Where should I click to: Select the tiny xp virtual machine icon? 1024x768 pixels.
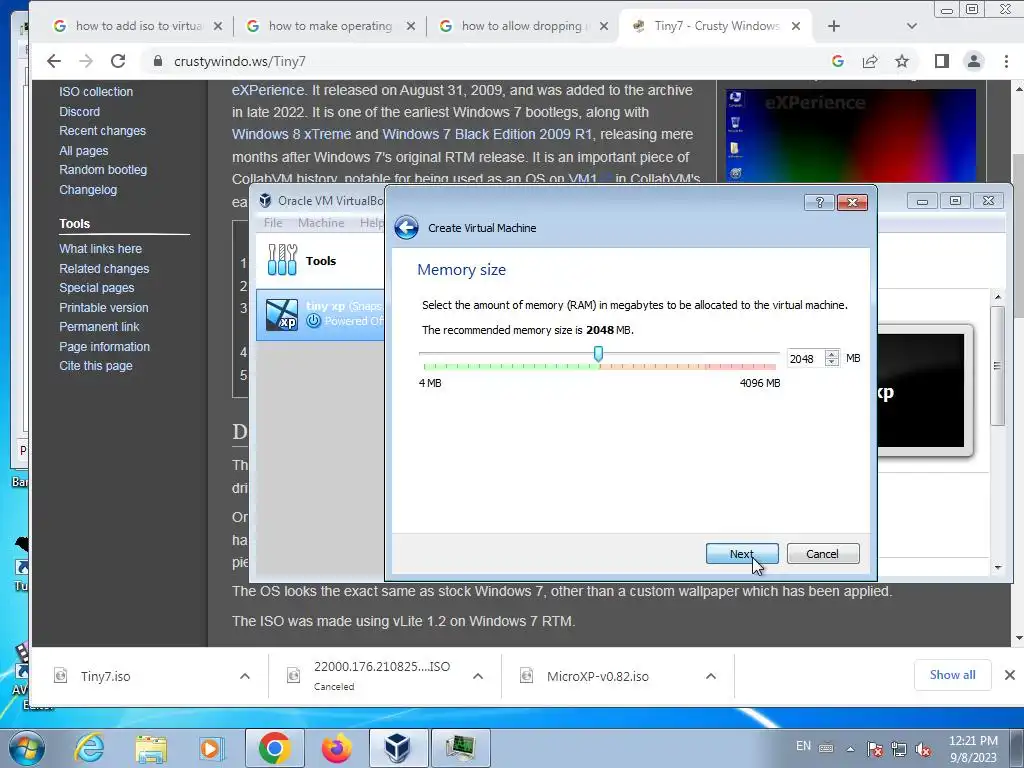[282, 315]
